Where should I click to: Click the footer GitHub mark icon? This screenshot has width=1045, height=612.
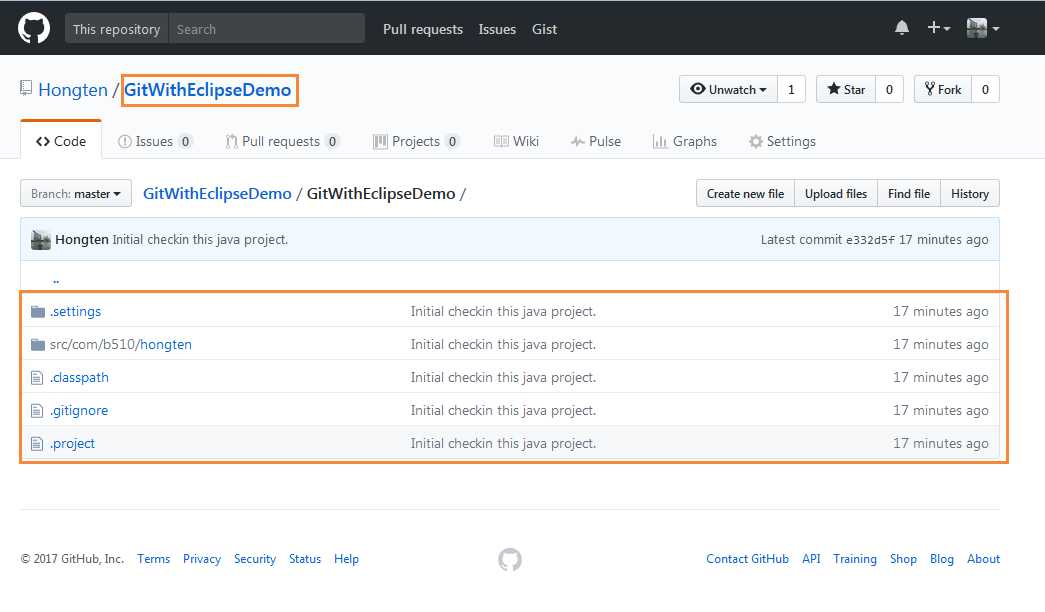pos(510,559)
